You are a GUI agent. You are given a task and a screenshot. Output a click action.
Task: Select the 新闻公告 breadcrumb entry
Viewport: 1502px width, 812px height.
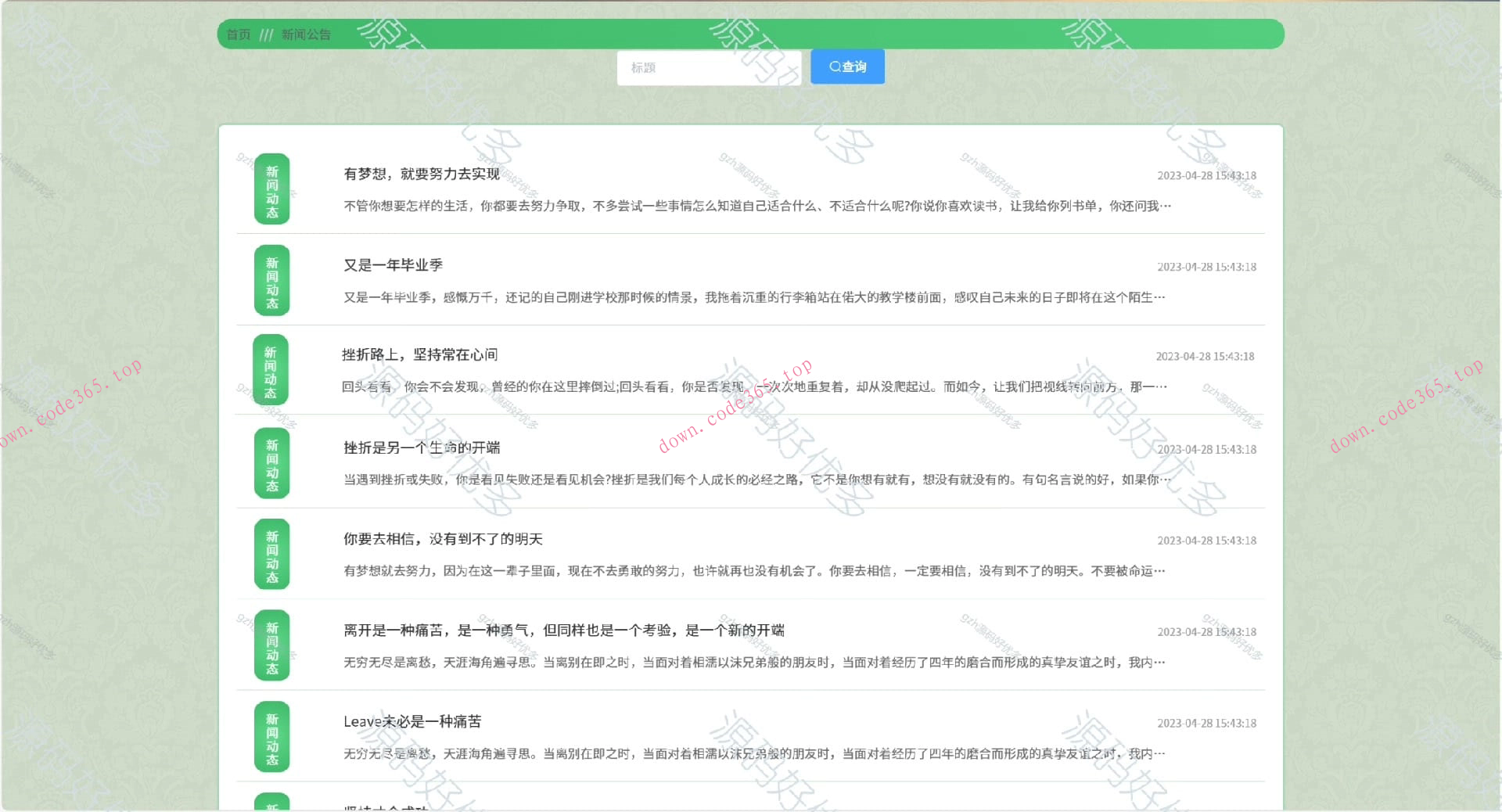coord(305,34)
